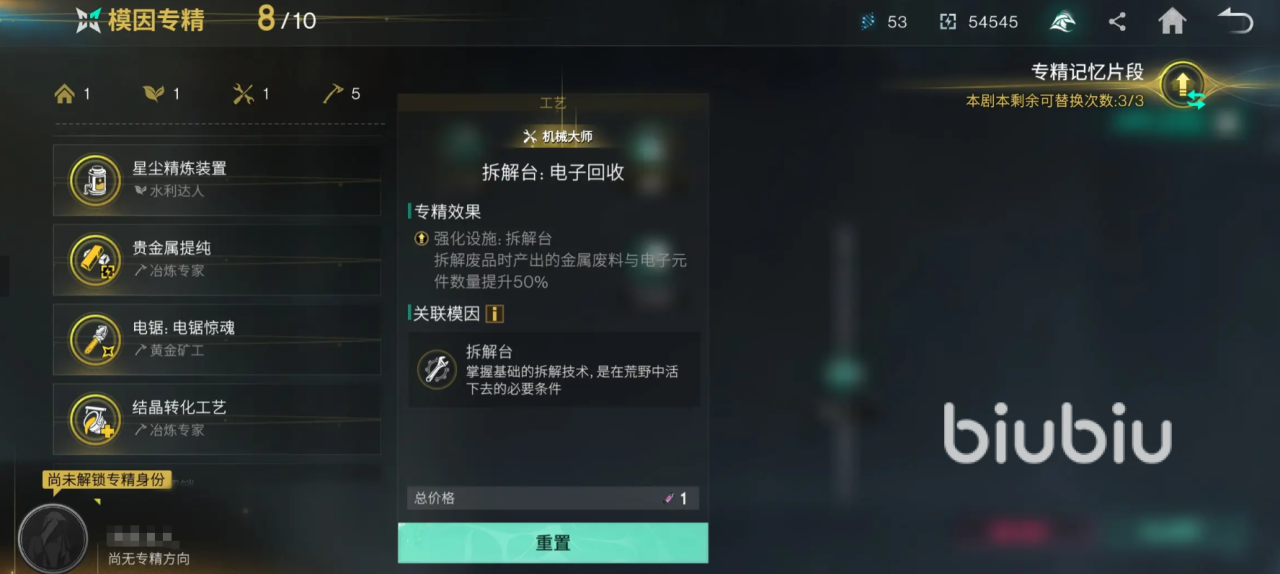Switch to the crossed tools category tab
The image size is (1280, 574).
tap(251, 94)
